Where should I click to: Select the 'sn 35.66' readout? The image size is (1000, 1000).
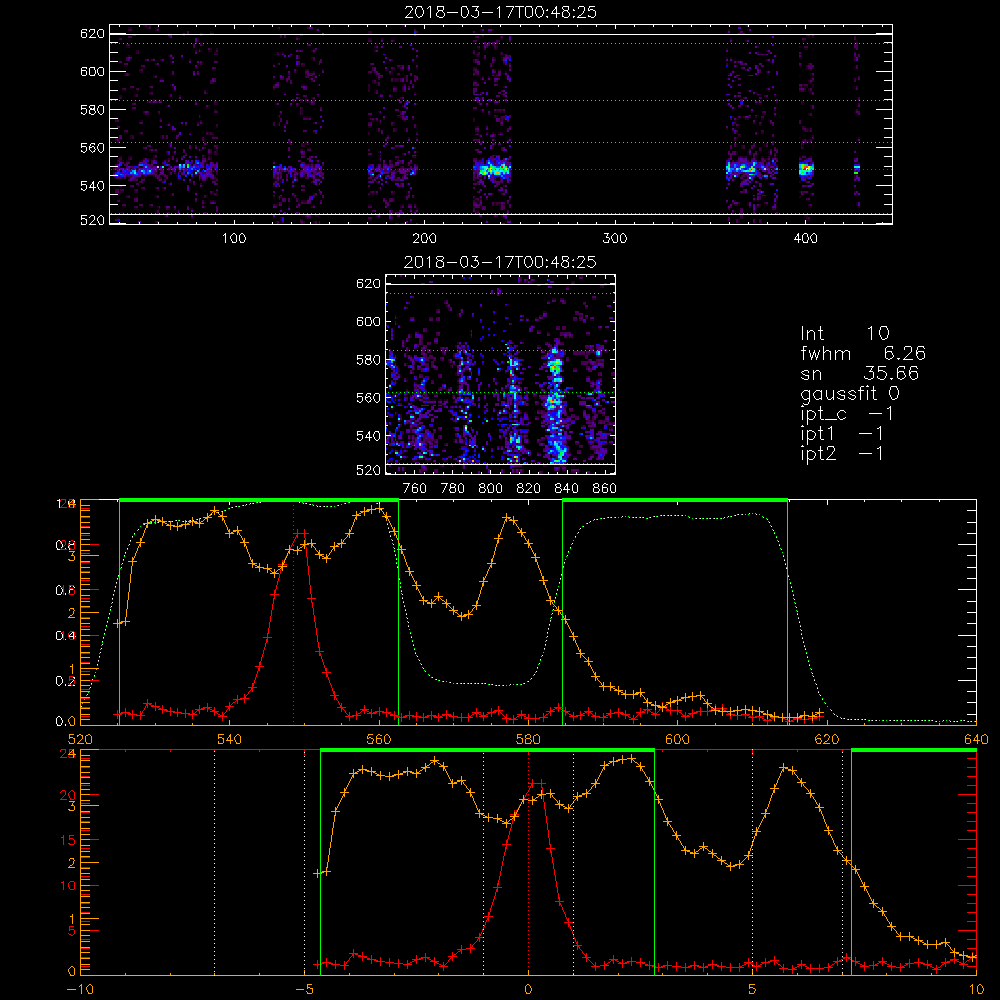[860, 374]
